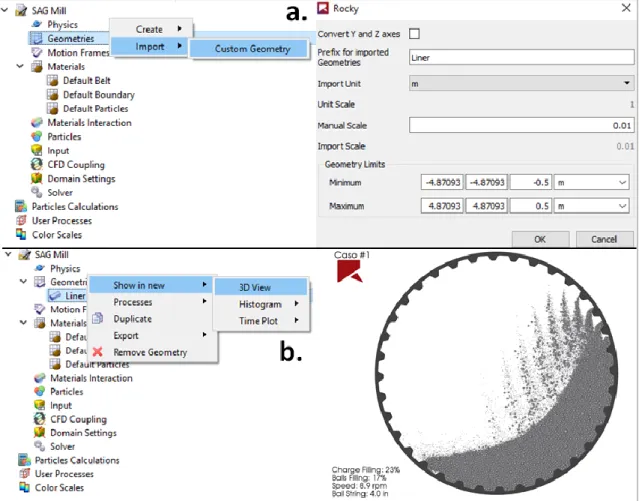Screen dimensions: 639x501
Task: Click the Duplicate copy icon in context menu
Action: point(97,318)
